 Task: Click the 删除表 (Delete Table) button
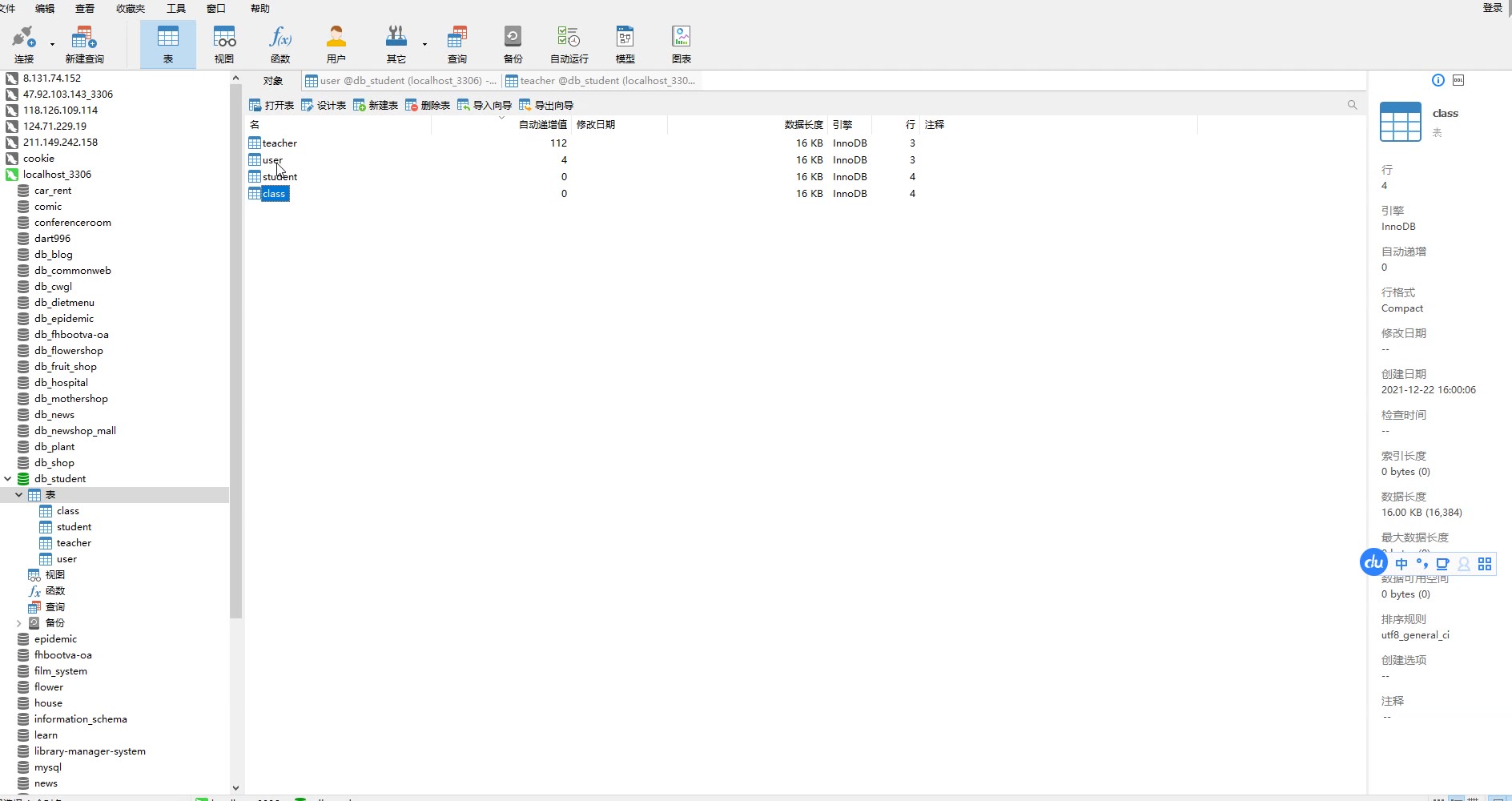click(428, 105)
